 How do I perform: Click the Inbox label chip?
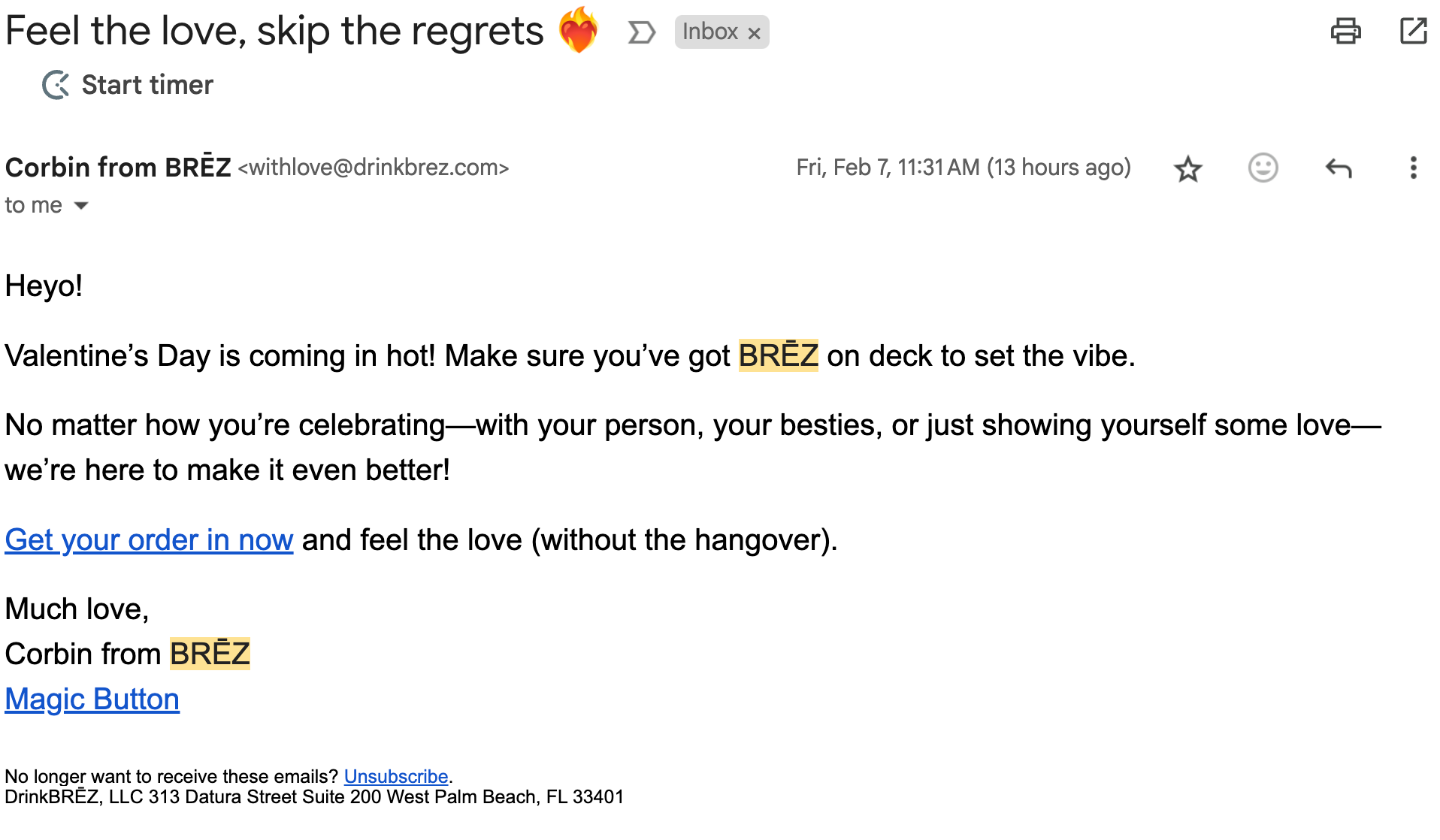709,32
